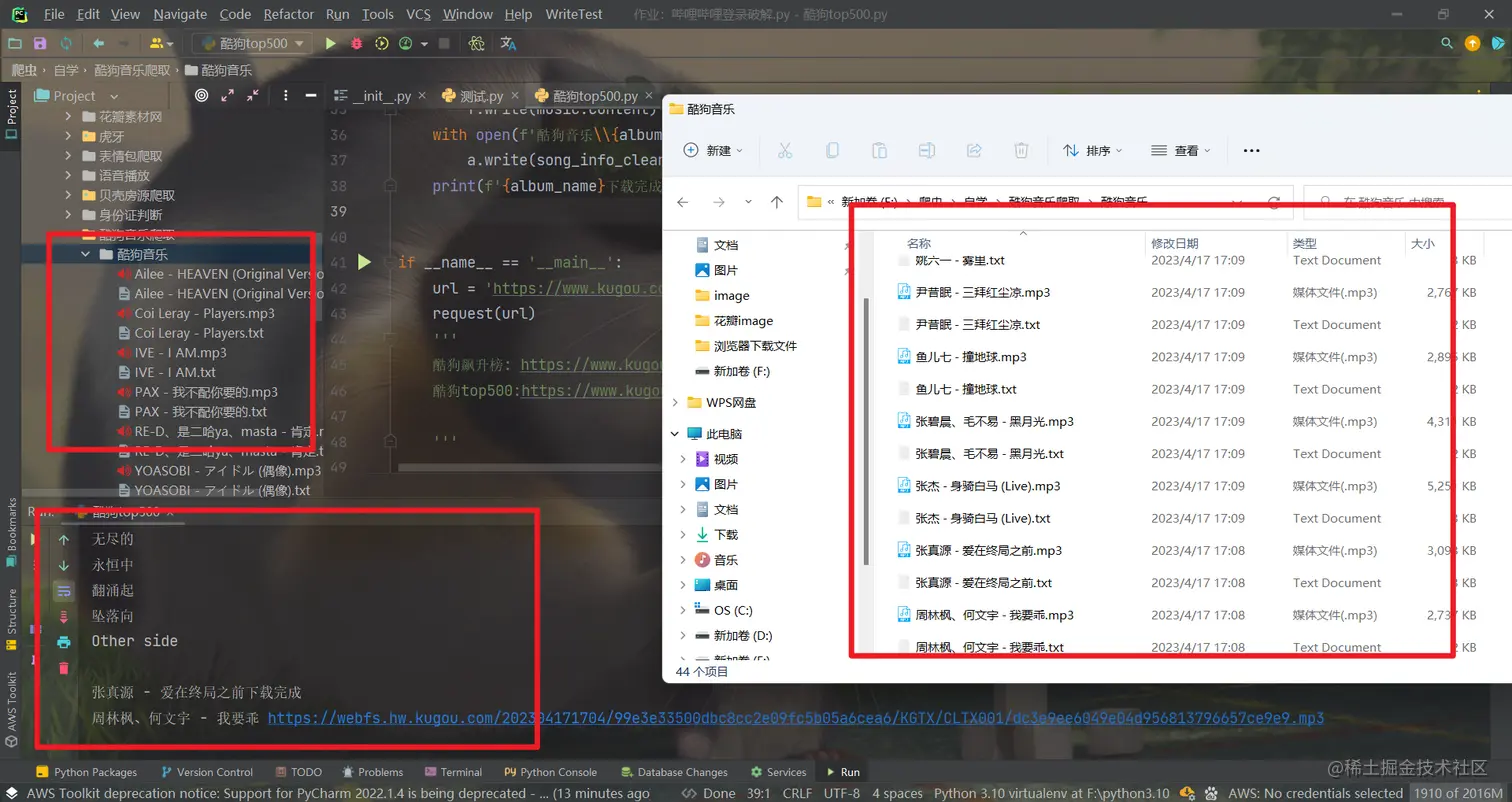The width and height of the screenshot is (1512, 802).
Task: Select Coi Leray - Players.mp3 in project tree
Action: [196, 313]
